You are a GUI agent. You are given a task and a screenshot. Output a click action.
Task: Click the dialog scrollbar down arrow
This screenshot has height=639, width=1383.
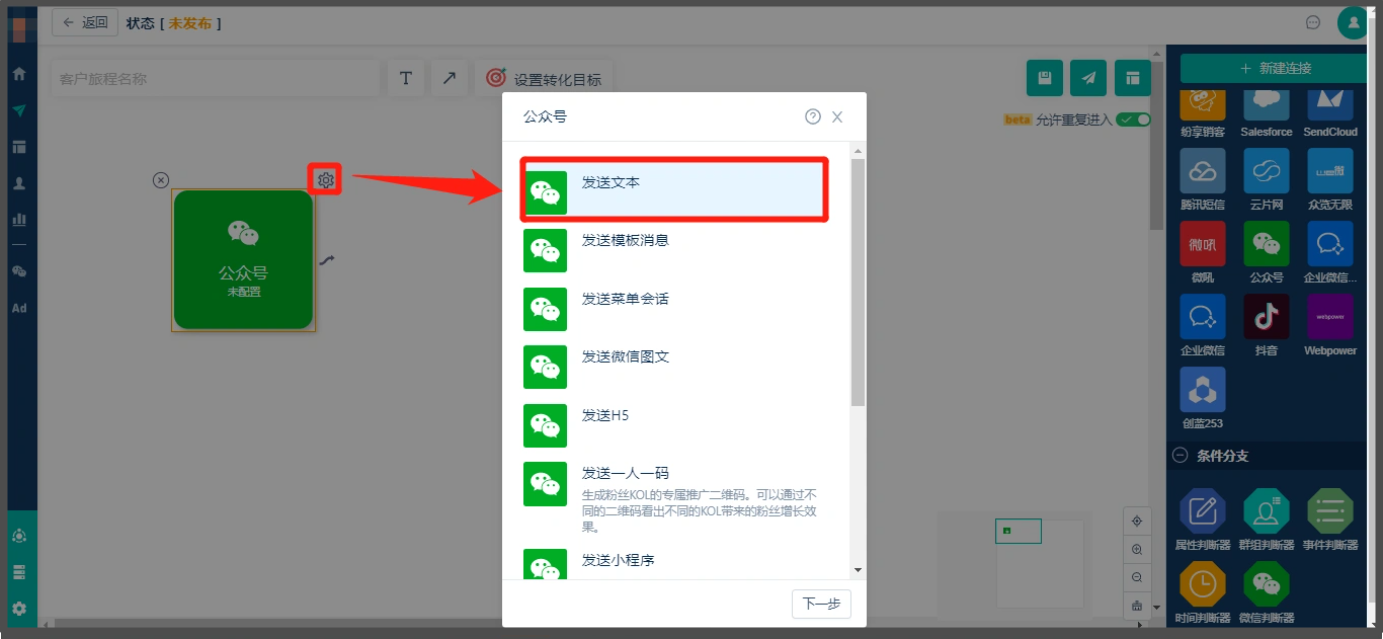(857, 569)
